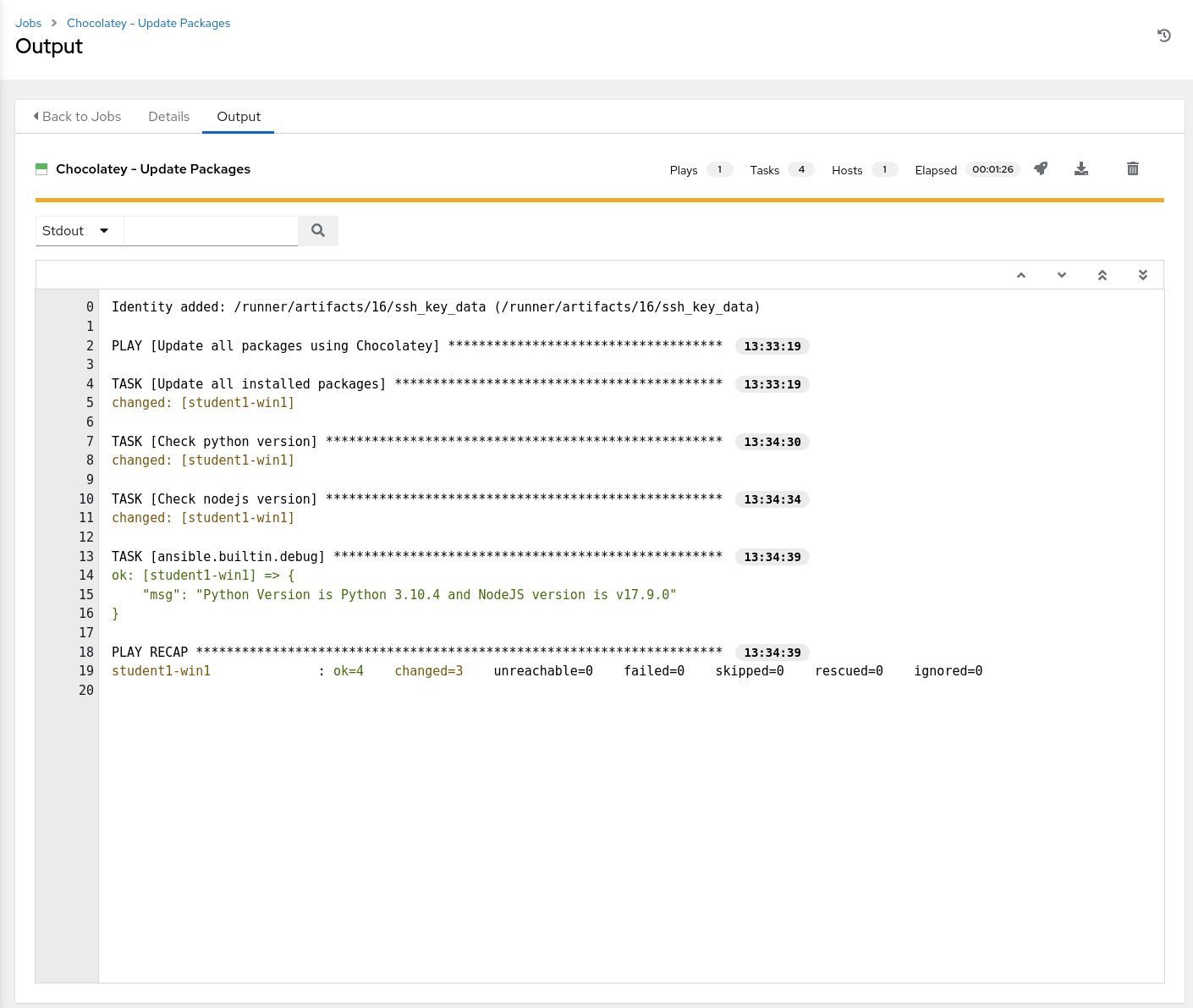
Task: Open Jobs breadcrumb link
Action: click(x=28, y=23)
